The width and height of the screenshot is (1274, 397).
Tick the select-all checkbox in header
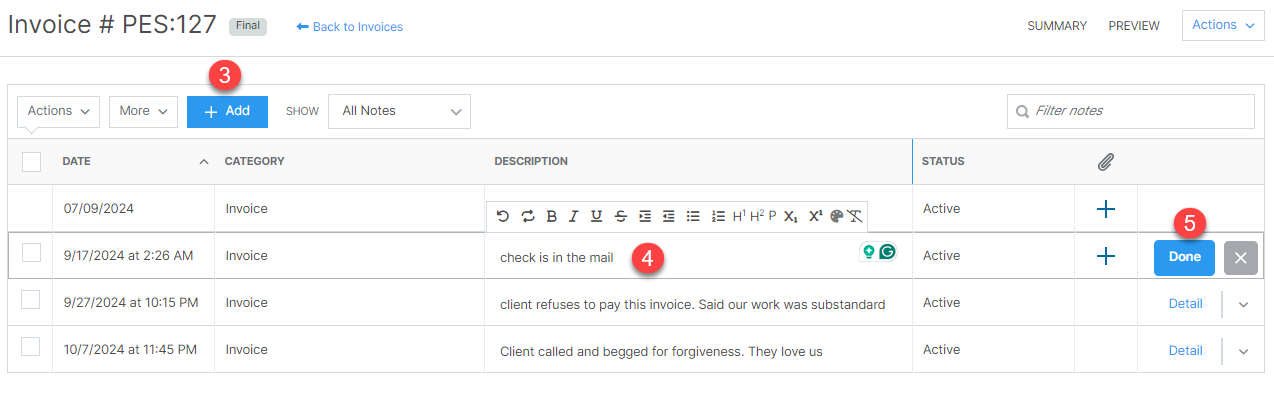coord(31,161)
